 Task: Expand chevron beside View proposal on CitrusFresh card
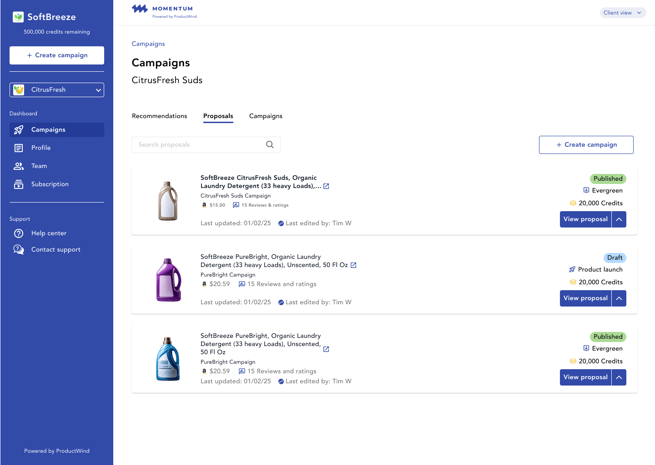[x=619, y=219]
